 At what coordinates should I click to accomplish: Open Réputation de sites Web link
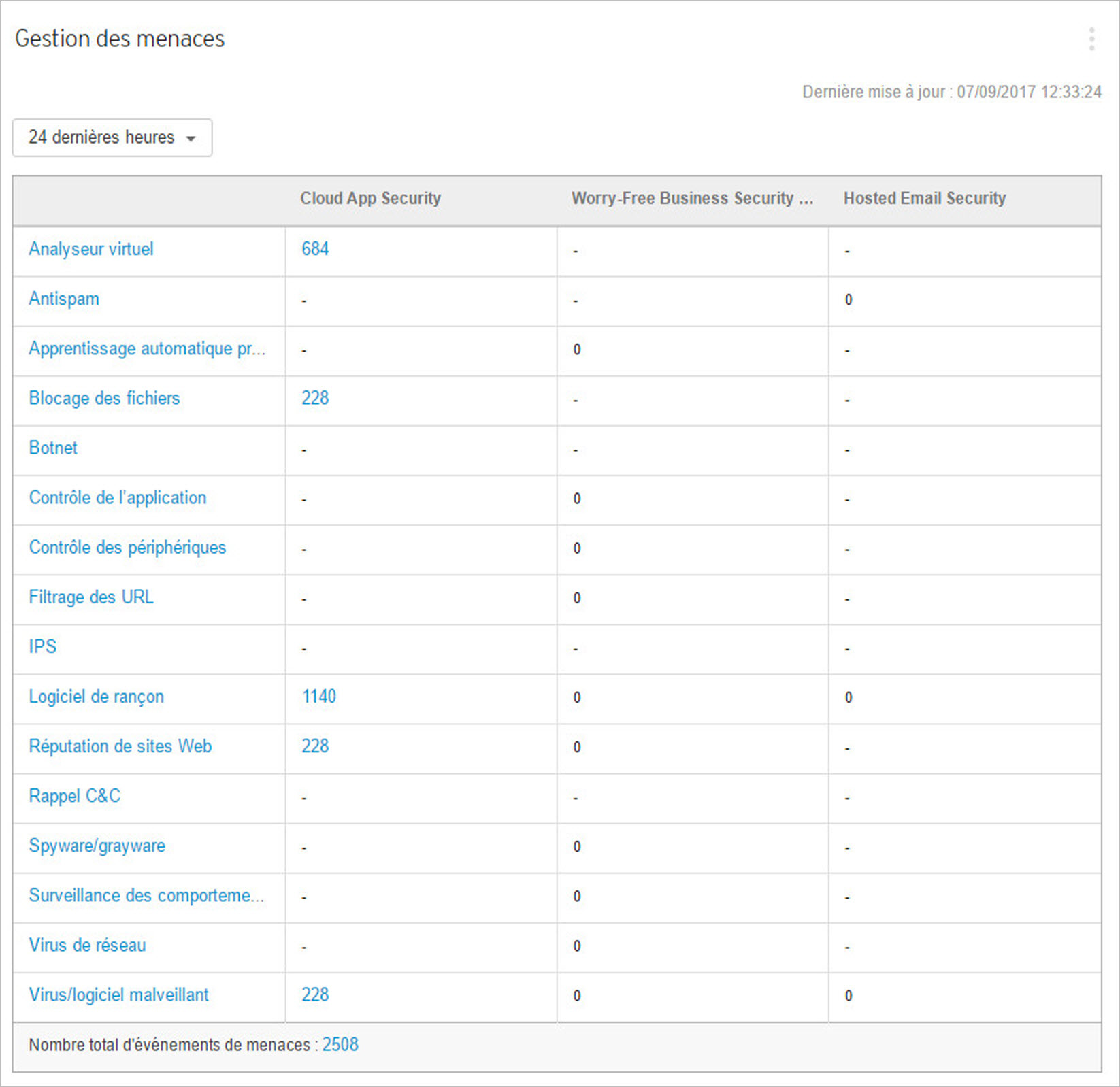coord(120,746)
